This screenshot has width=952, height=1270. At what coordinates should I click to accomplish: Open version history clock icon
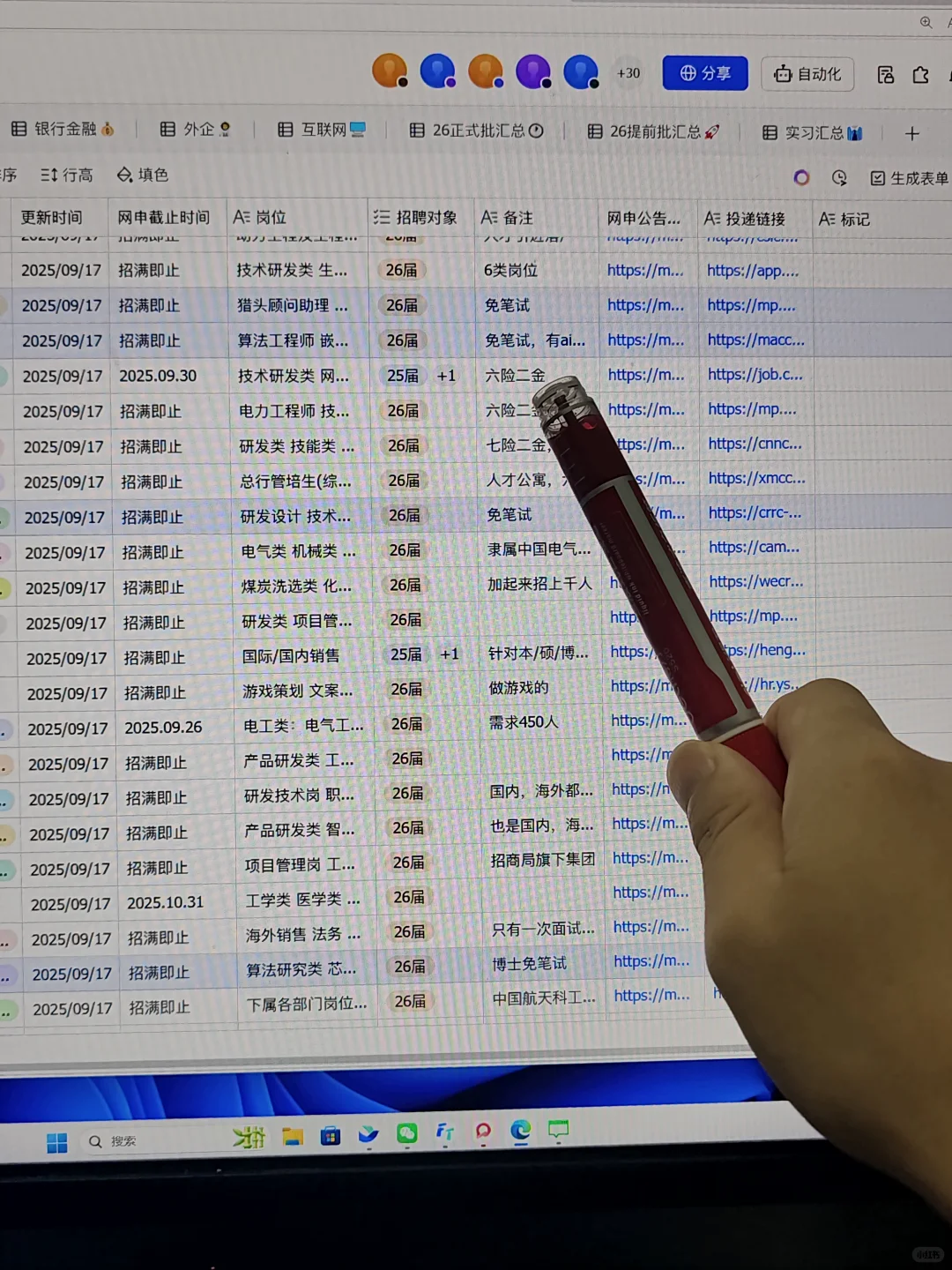[839, 178]
